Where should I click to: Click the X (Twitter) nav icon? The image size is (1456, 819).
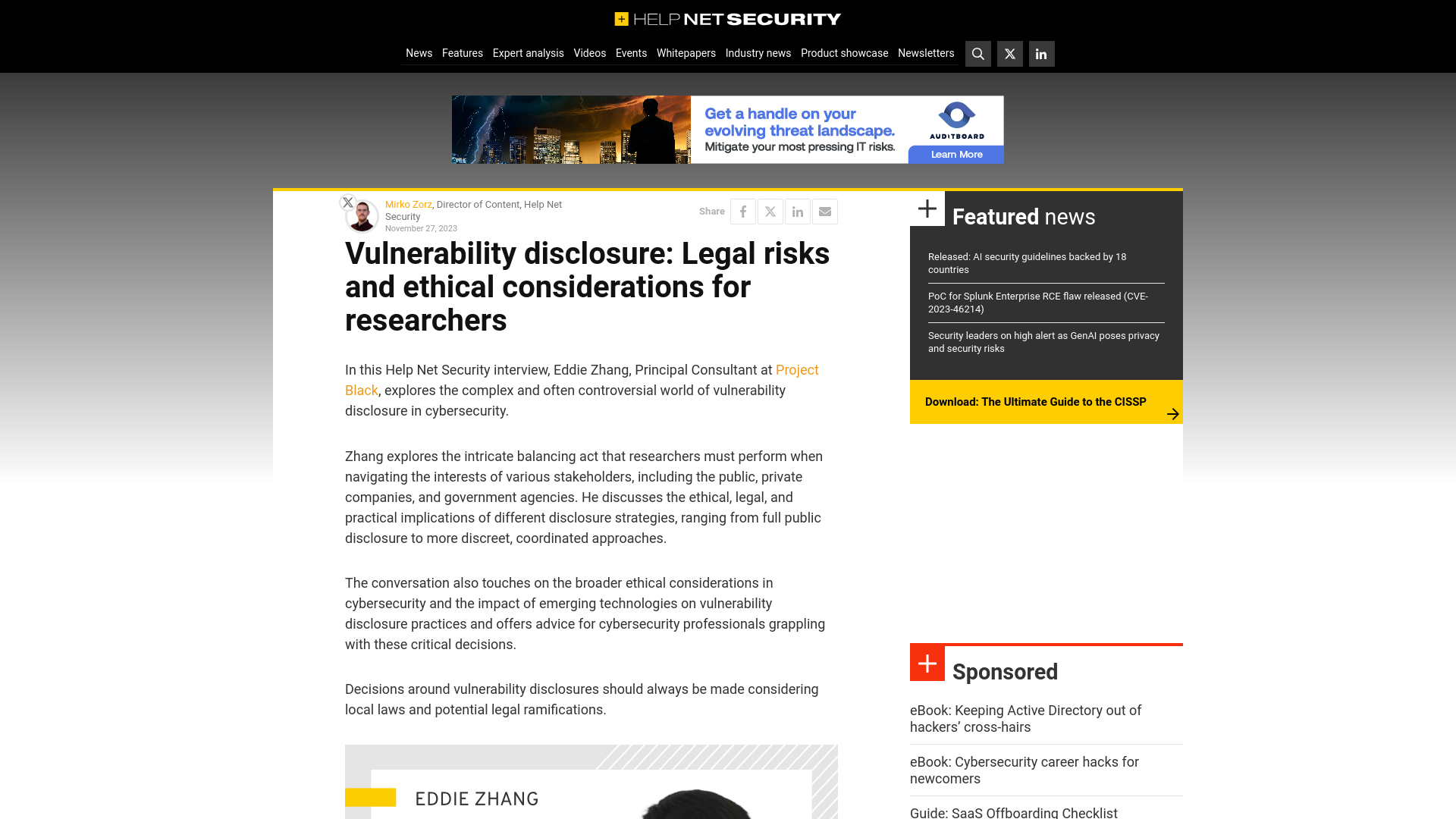click(1009, 54)
